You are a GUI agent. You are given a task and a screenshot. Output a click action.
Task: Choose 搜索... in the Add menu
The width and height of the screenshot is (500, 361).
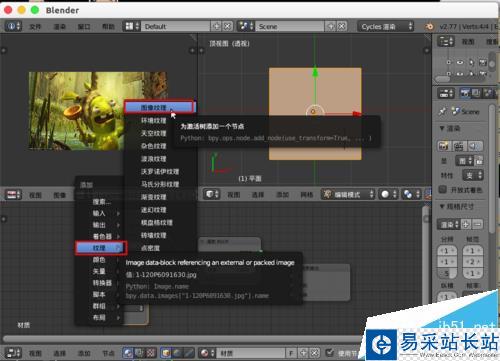pyautogui.click(x=100, y=202)
